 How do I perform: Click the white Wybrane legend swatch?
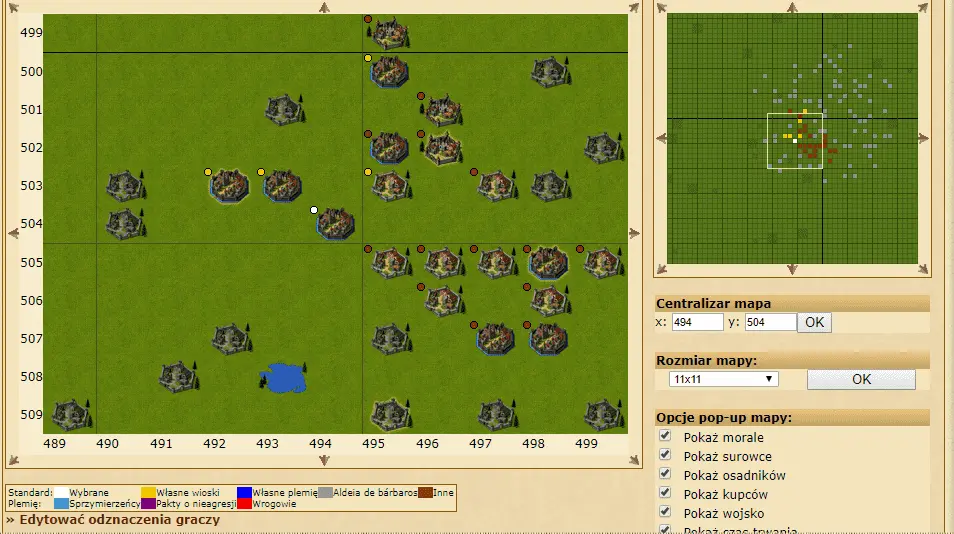(x=61, y=493)
